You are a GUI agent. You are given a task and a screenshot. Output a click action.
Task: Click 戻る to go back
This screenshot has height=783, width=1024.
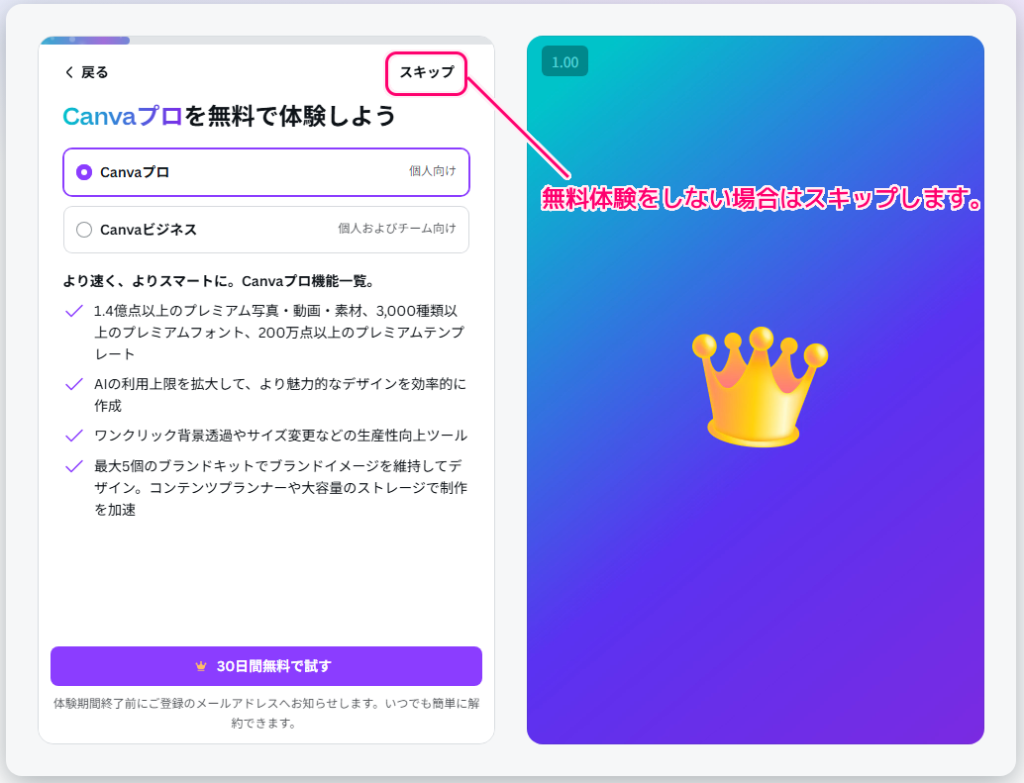point(85,71)
